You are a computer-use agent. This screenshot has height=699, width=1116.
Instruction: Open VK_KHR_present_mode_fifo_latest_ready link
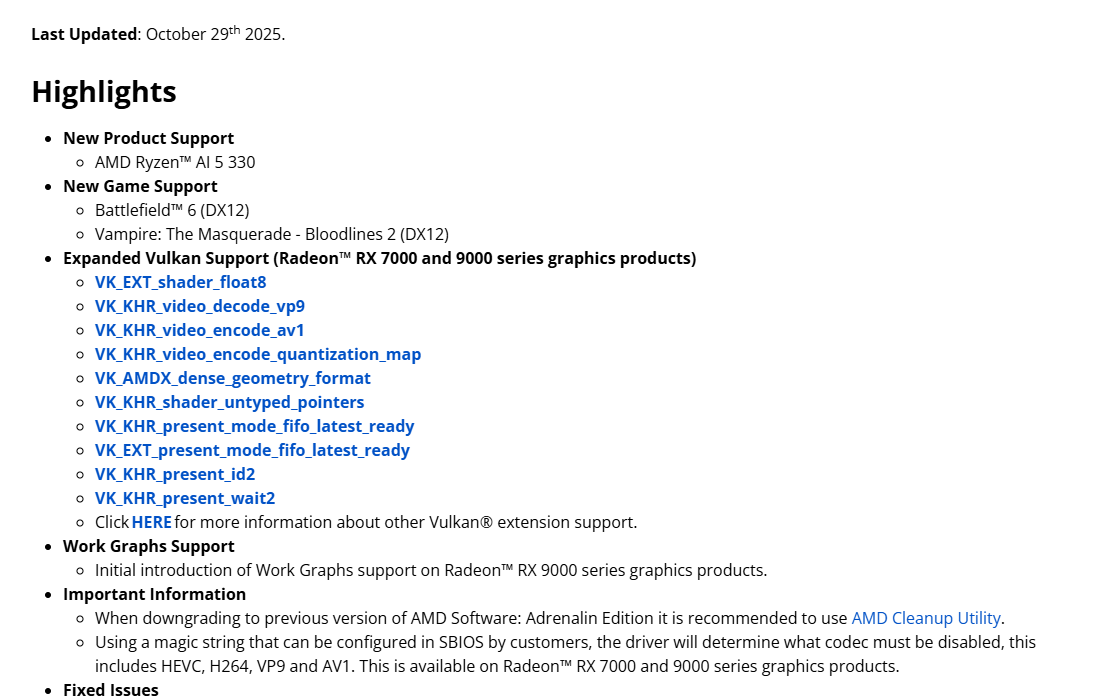tap(254, 426)
